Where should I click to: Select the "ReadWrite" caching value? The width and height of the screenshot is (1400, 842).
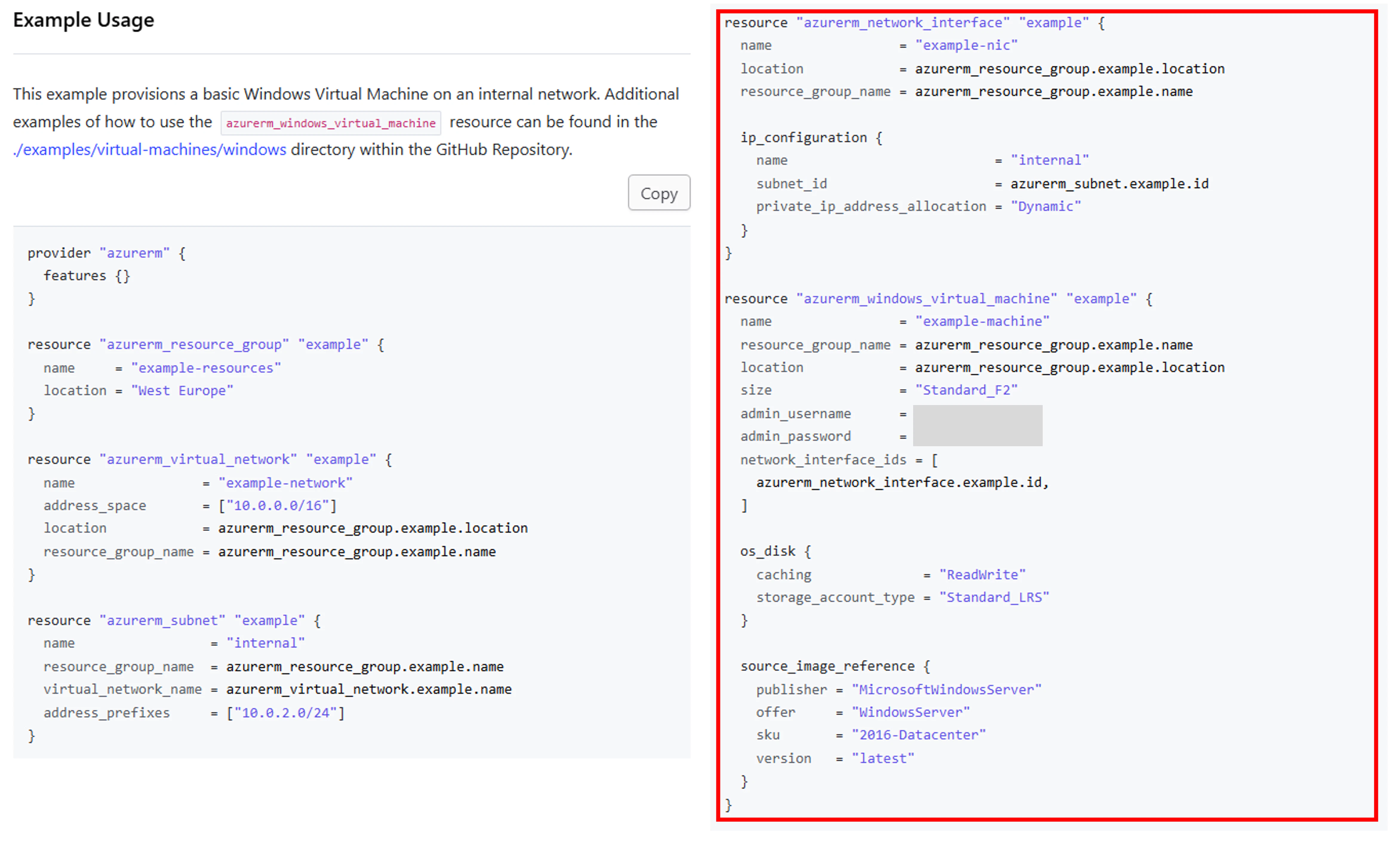(982, 574)
